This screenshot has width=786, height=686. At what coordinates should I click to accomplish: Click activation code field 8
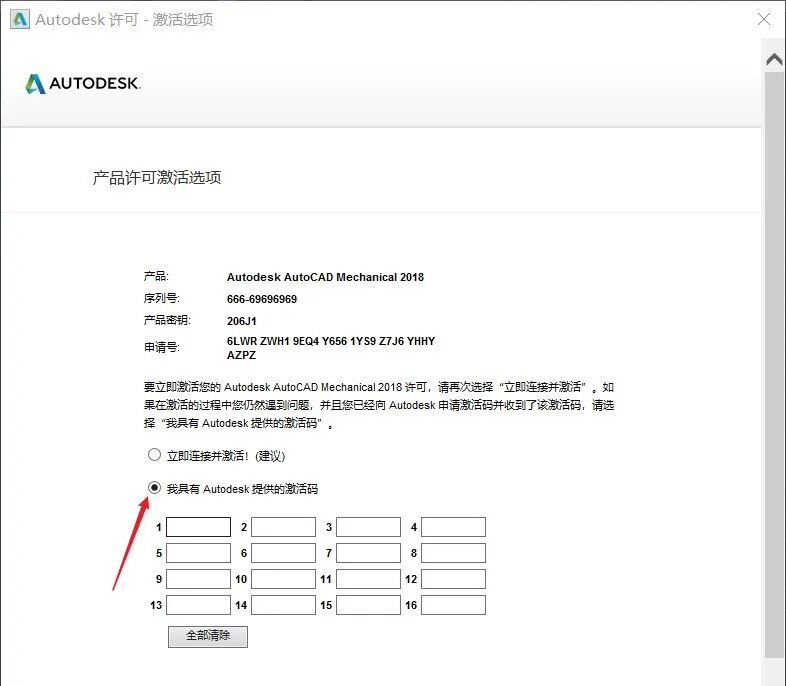[x=453, y=553]
